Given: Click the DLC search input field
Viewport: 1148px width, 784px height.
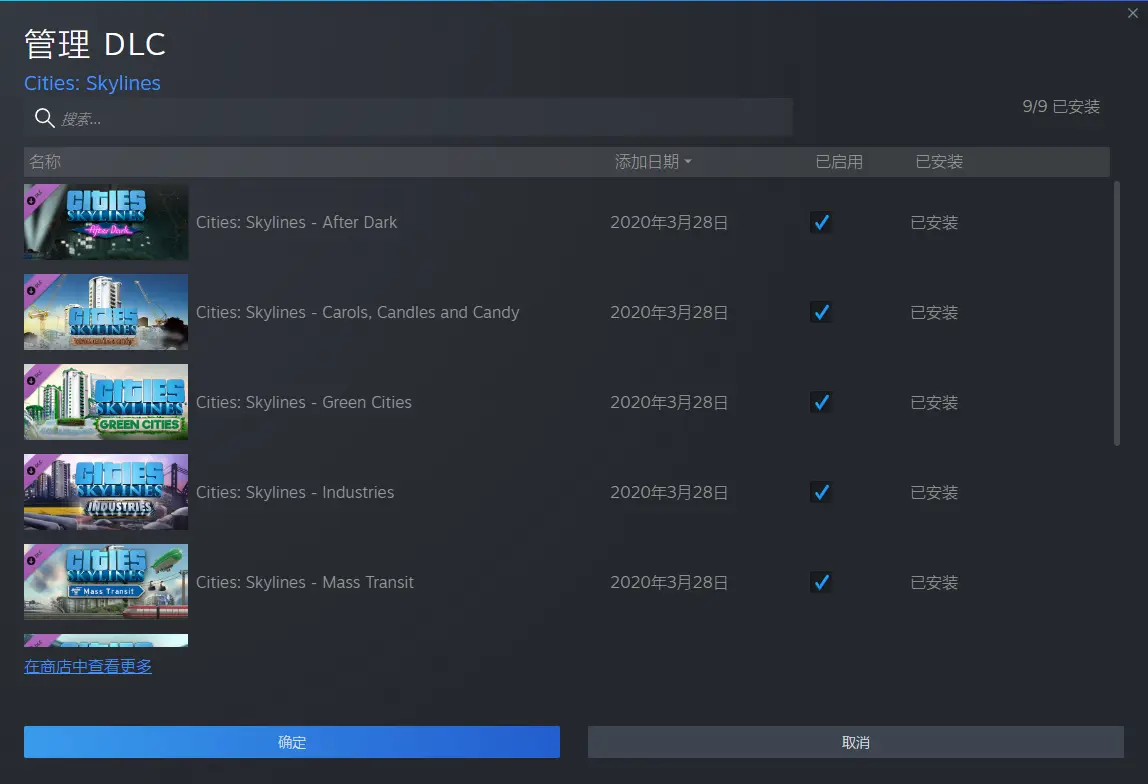Looking at the screenshot, I should click(x=409, y=118).
